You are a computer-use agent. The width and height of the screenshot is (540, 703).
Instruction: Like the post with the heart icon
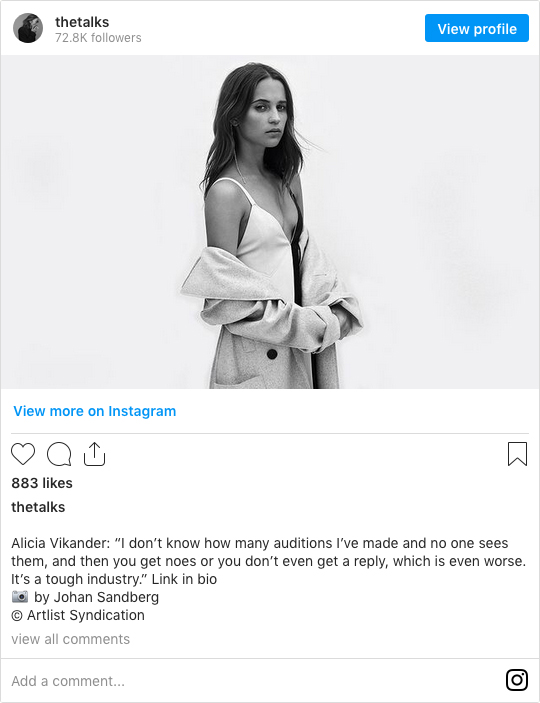[23, 454]
